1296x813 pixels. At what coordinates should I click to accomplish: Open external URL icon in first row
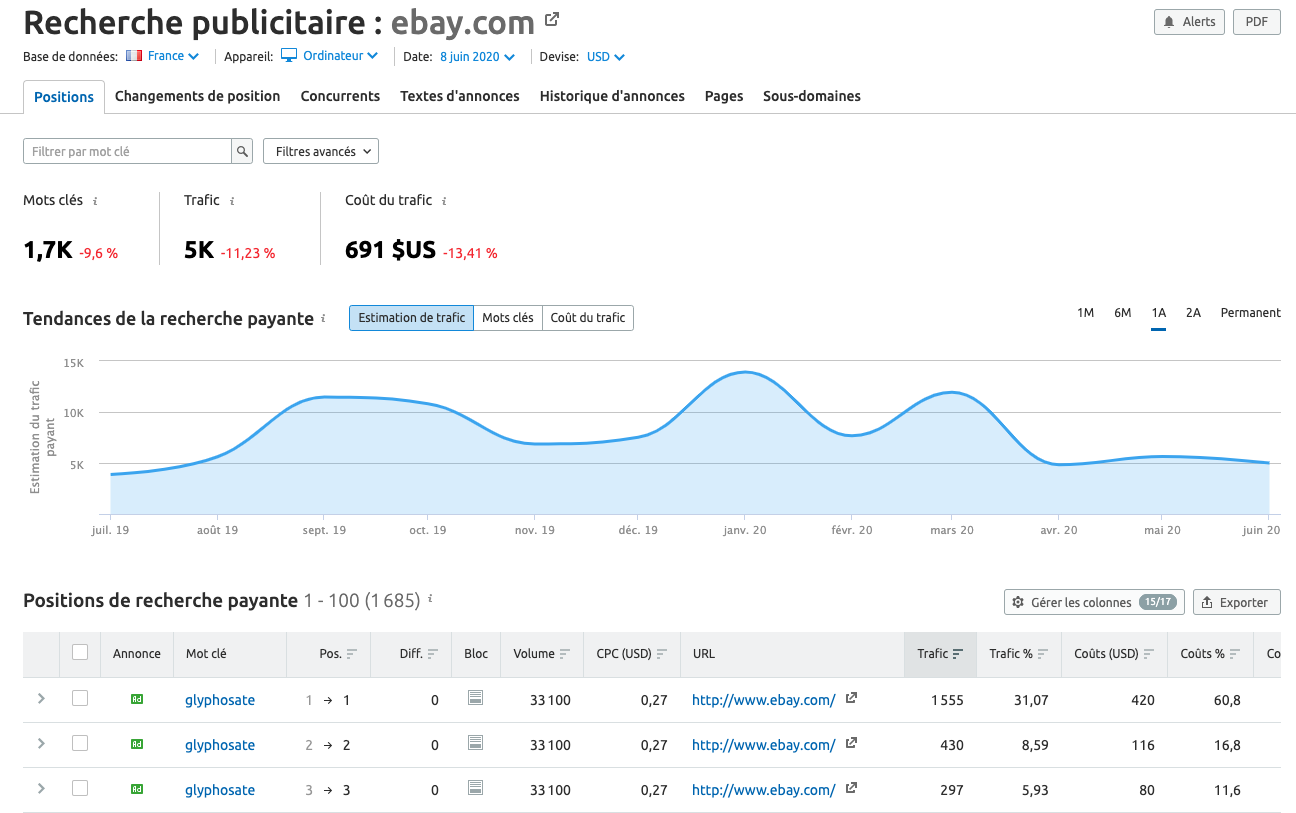(851, 698)
